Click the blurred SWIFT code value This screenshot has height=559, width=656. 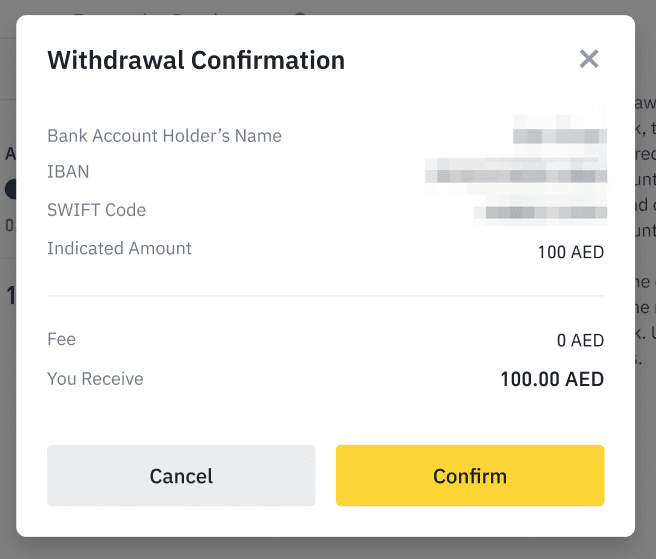click(541, 211)
